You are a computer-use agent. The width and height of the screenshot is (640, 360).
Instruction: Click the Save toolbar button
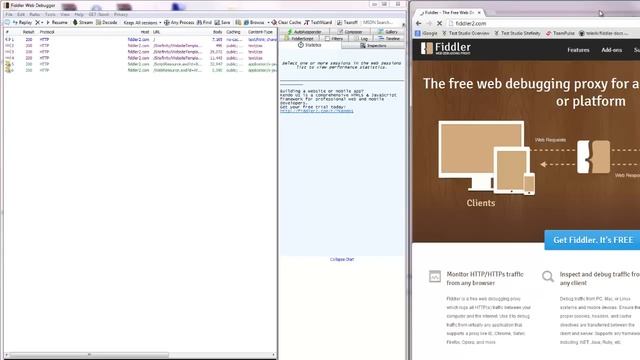coord(222,22)
